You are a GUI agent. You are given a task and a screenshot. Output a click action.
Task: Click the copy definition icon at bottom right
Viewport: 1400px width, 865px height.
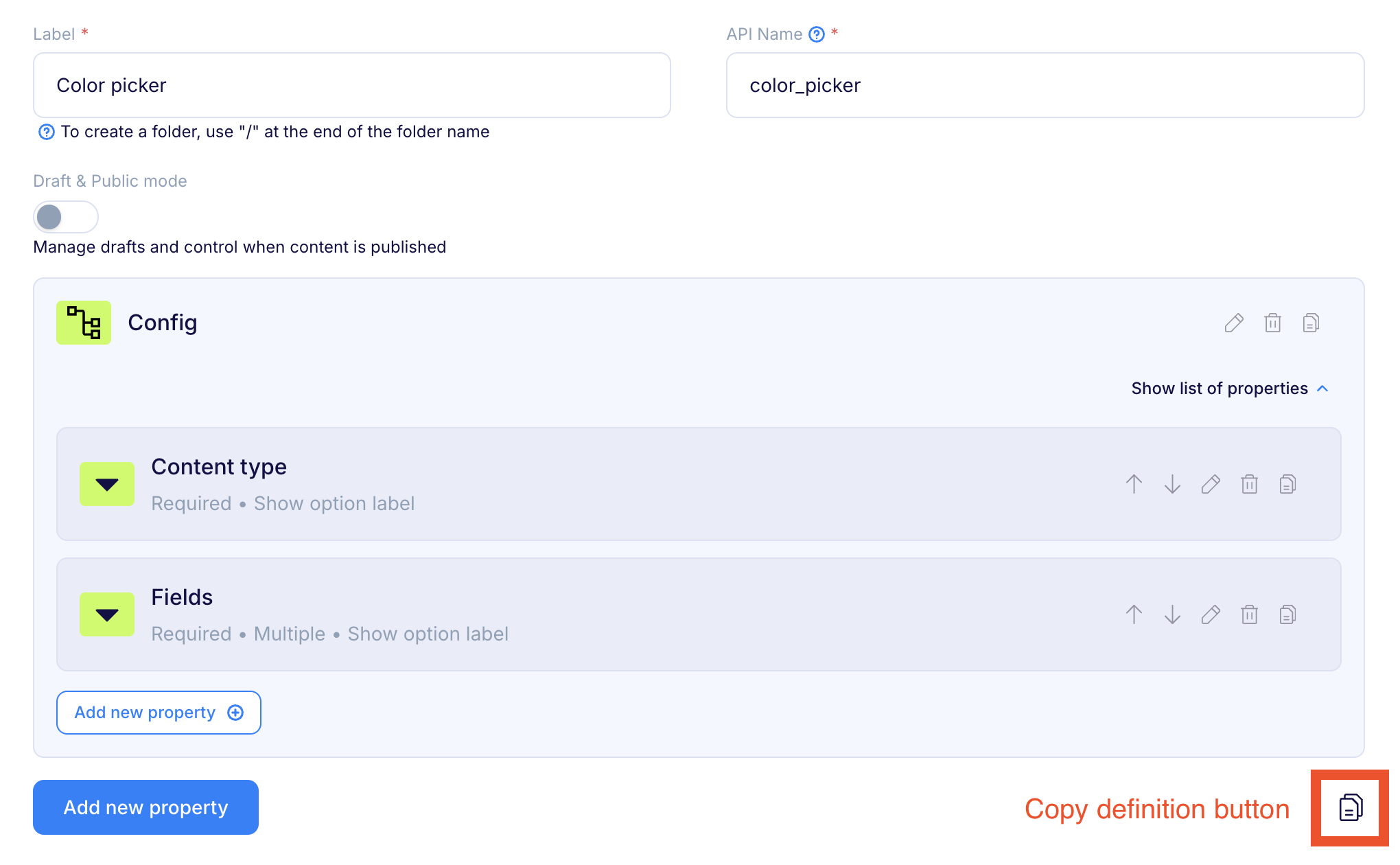click(1351, 807)
